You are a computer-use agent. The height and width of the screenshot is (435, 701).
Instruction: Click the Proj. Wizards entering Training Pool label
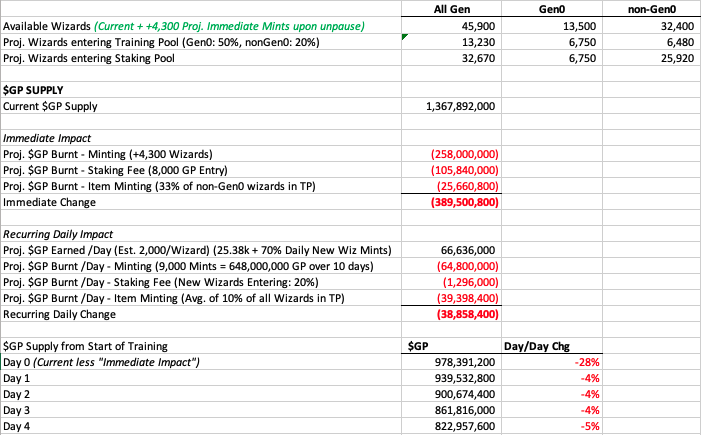point(161,42)
